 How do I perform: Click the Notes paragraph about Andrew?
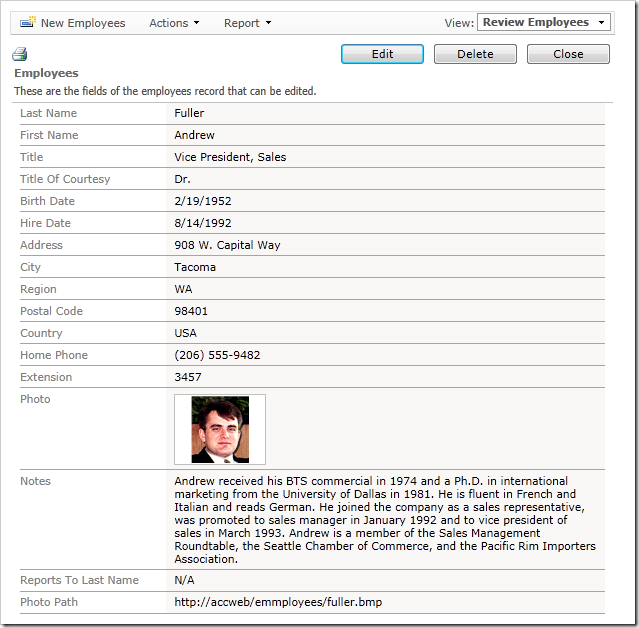click(x=385, y=520)
